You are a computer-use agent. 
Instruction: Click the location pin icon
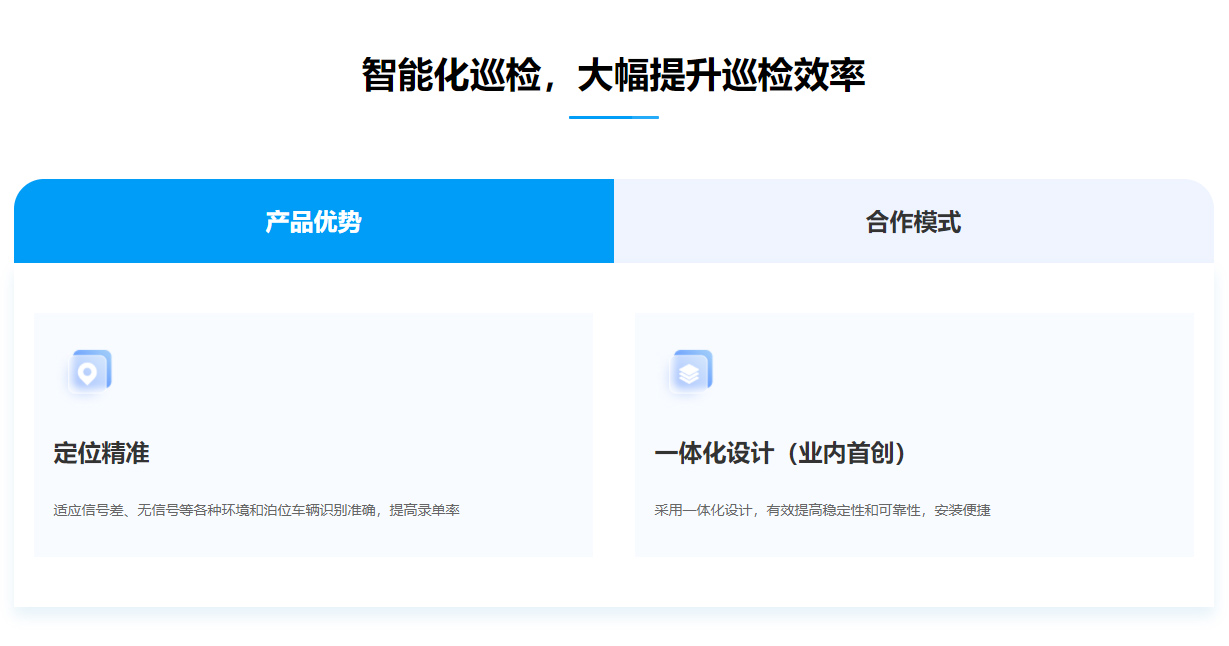88,372
